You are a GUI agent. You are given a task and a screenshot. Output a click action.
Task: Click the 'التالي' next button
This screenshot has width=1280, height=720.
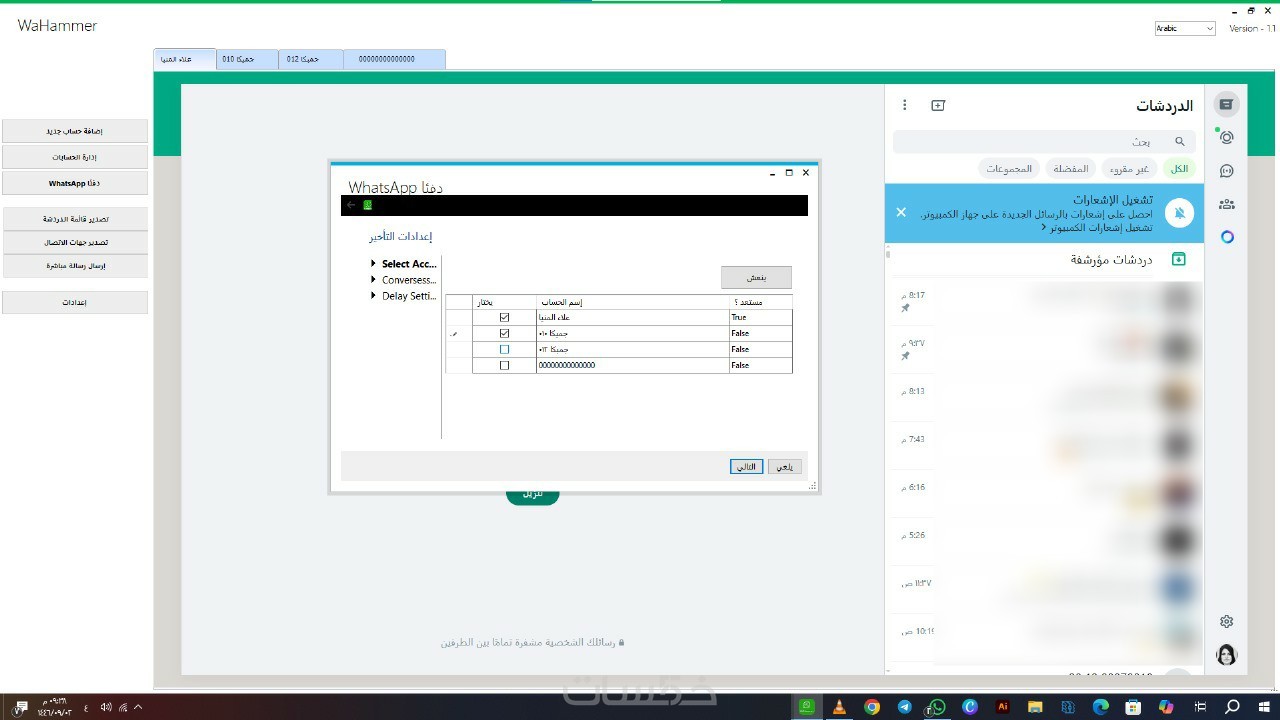pyautogui.click(x=746, y=467)
